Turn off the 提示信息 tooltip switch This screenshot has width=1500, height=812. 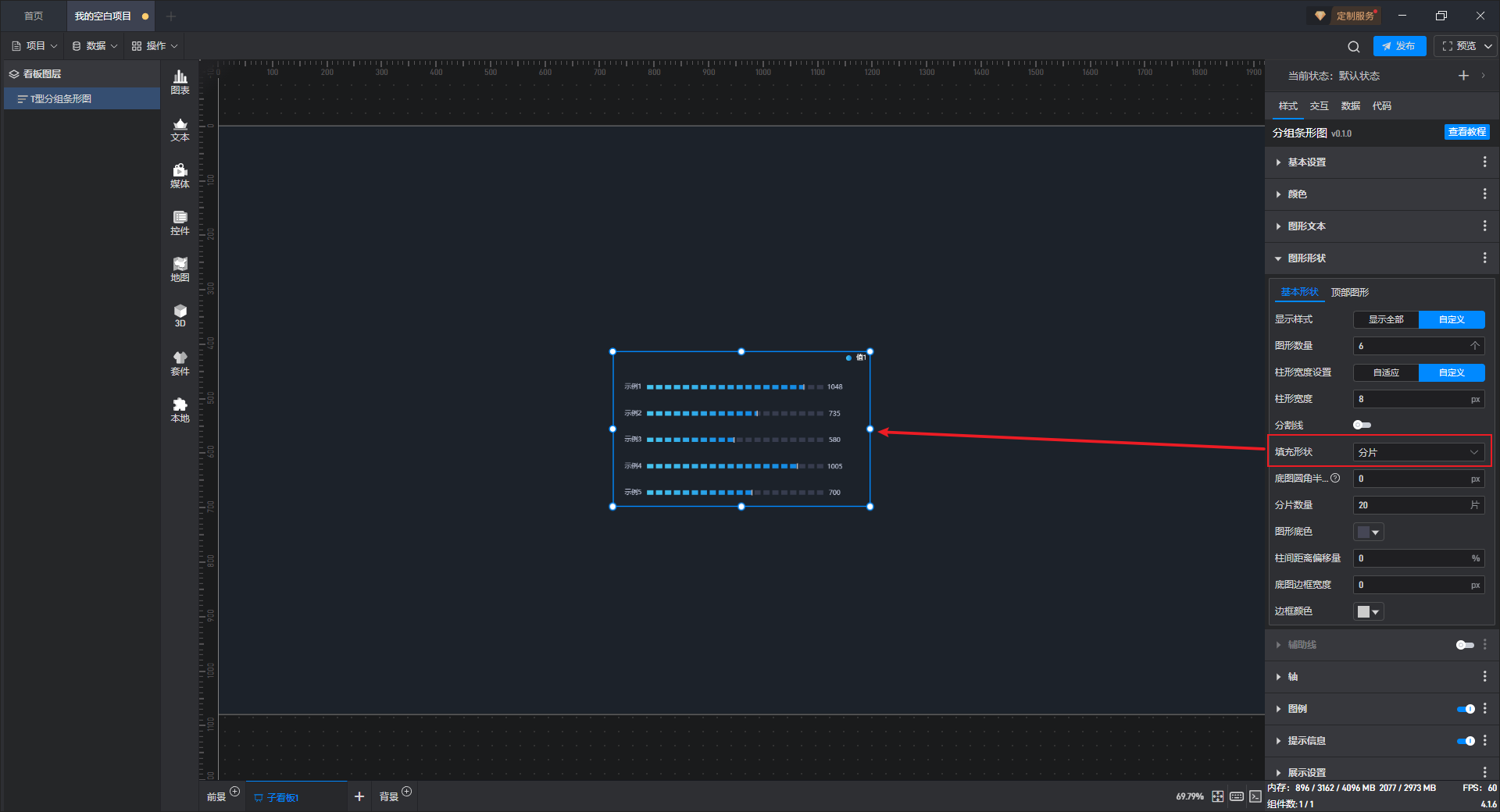(1465, 741)
